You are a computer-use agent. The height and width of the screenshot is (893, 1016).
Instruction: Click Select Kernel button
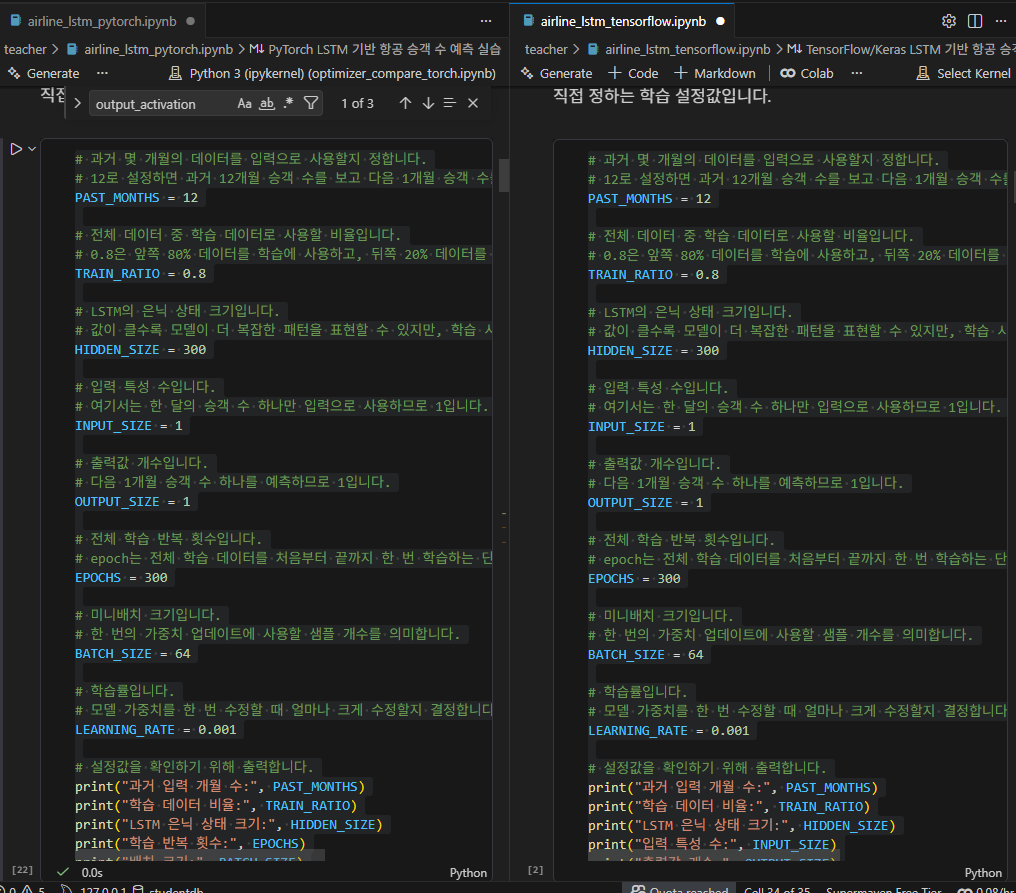[964, 73]
